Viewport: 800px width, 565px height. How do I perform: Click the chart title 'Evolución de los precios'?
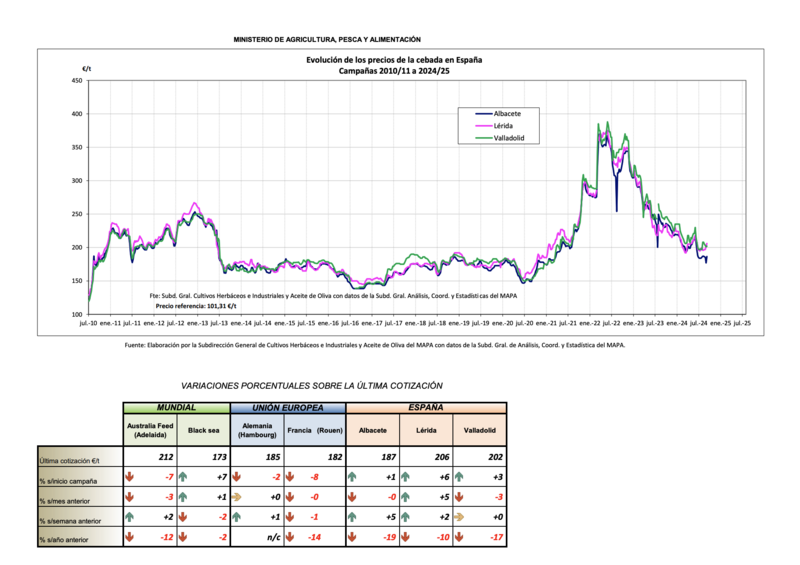pyautogui.click(x=394, y=61)
